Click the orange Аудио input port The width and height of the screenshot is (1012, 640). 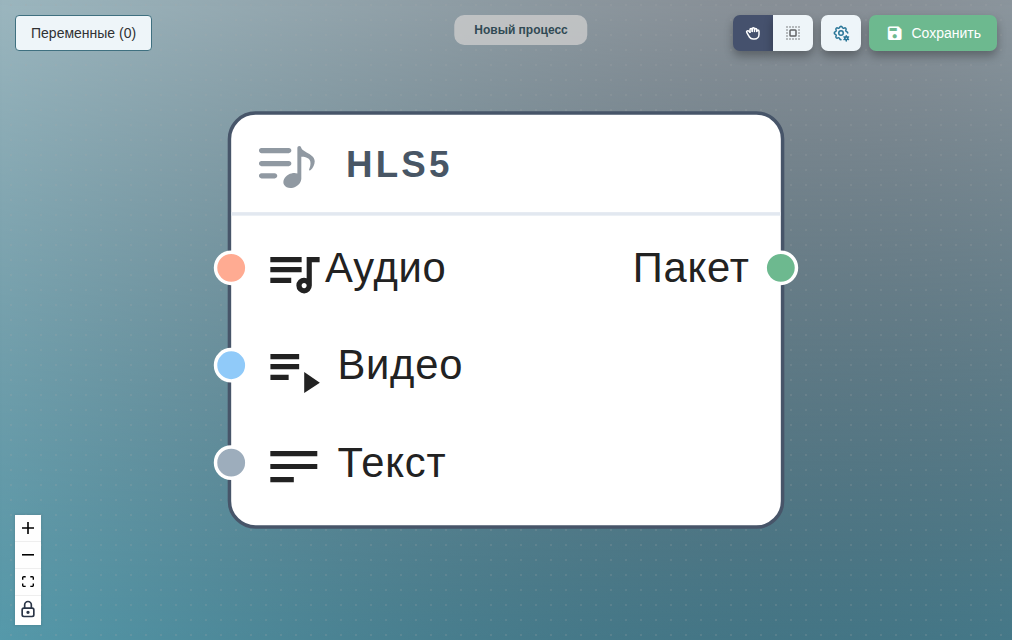[x=230, y=268]
